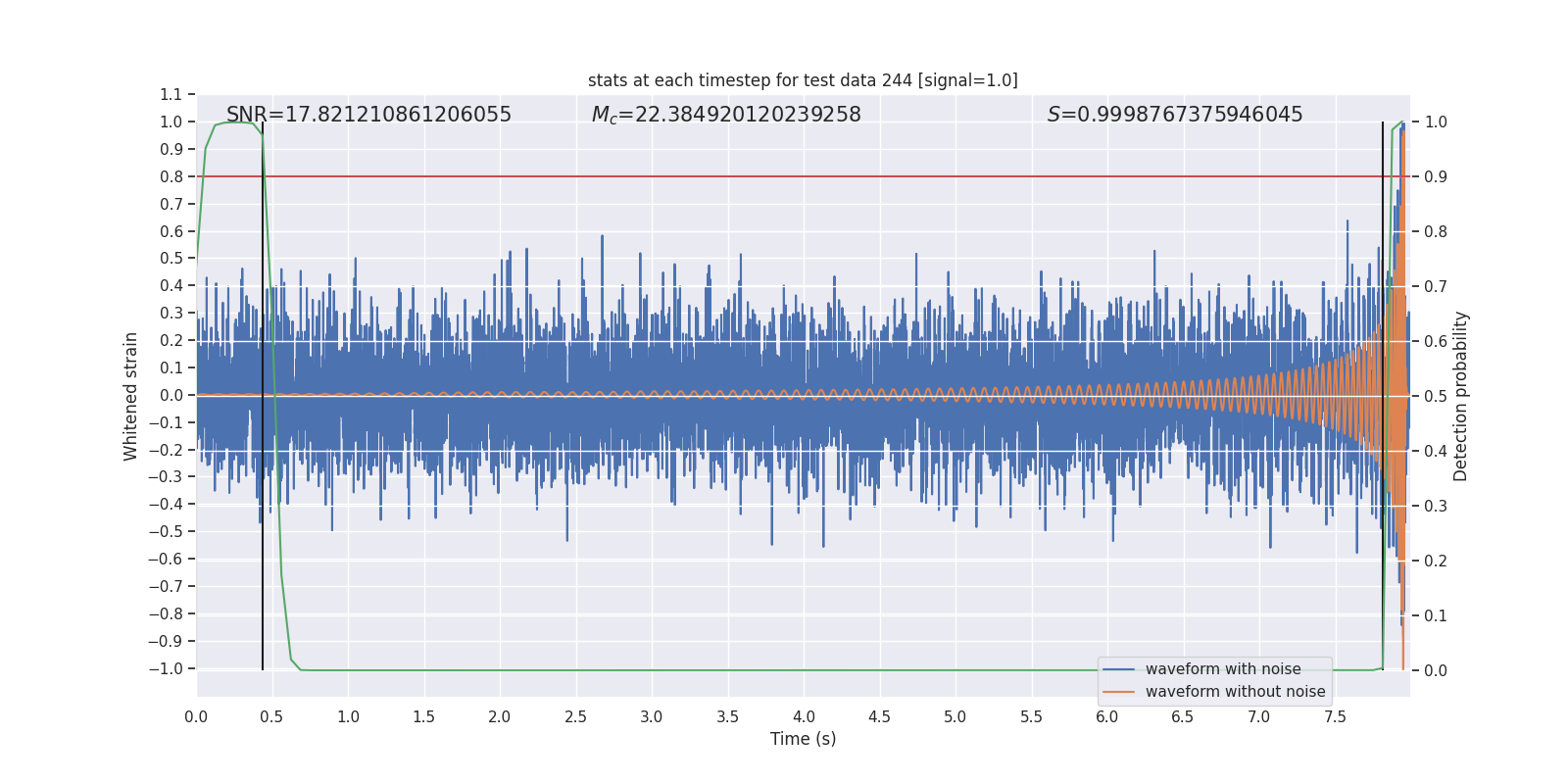The height and width of the screenshot is (784, 1568).
Task: Click the "Time (s)" x-axis label
Action: tap(803, 739)
